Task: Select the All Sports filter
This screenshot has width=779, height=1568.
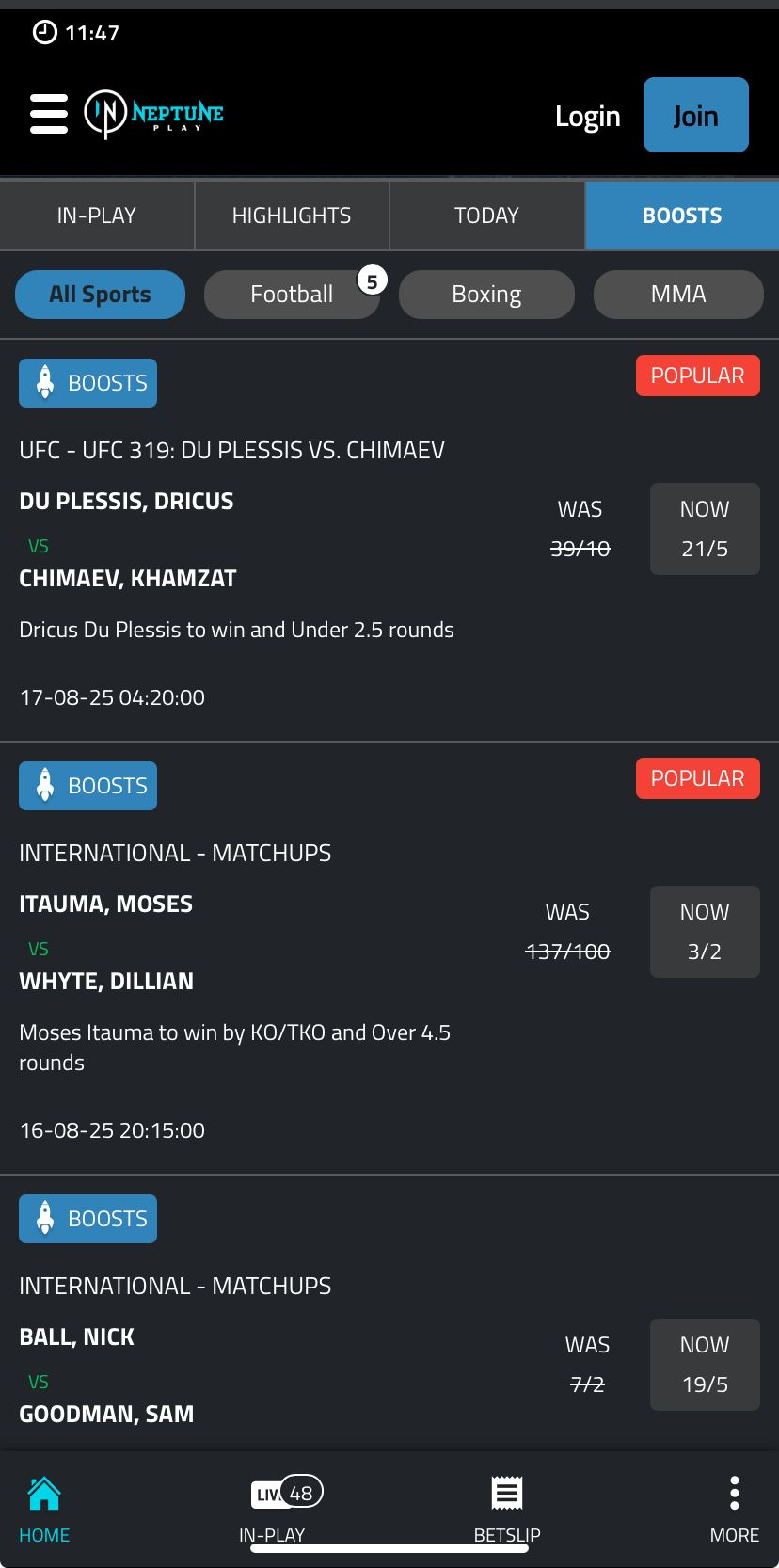Action: pyautogui.click(x=100, y=295)
